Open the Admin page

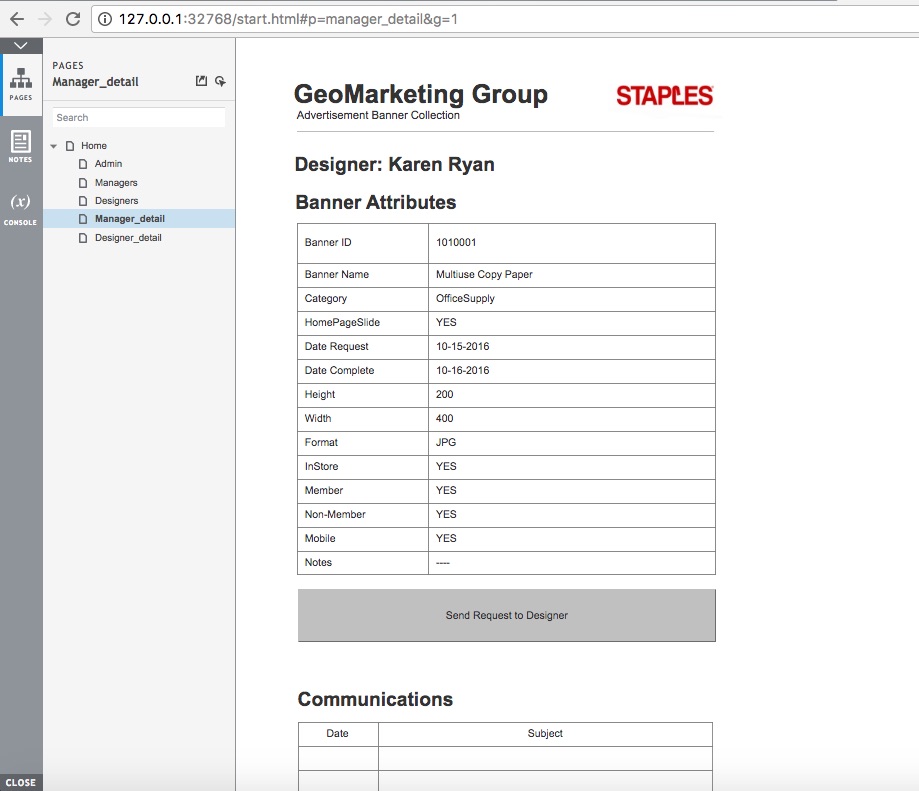[x=108, y=164]
